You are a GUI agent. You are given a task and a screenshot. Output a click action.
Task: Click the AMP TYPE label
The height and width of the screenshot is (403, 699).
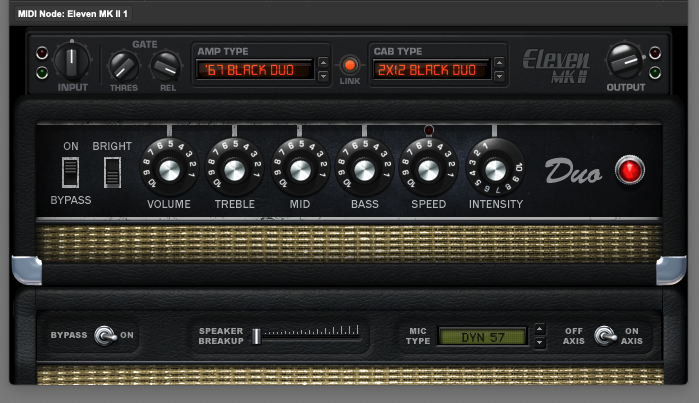click(x=223, y=51)
